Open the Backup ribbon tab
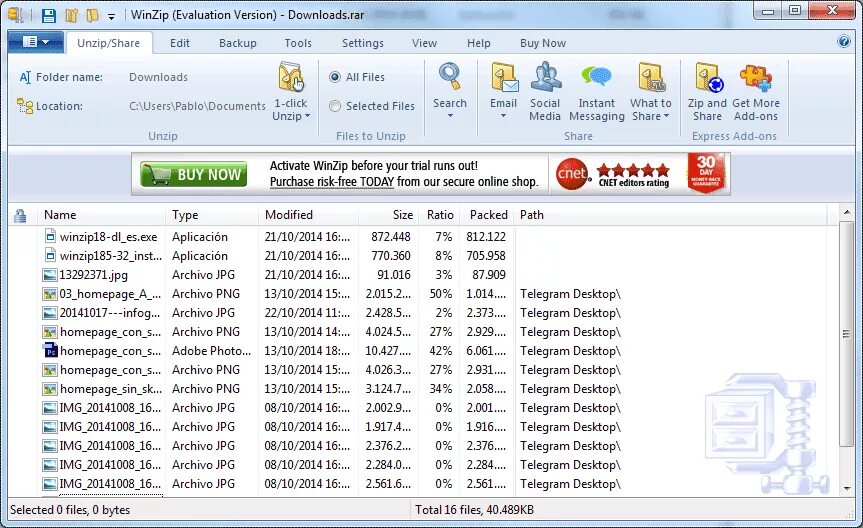 tap(238, 43)
